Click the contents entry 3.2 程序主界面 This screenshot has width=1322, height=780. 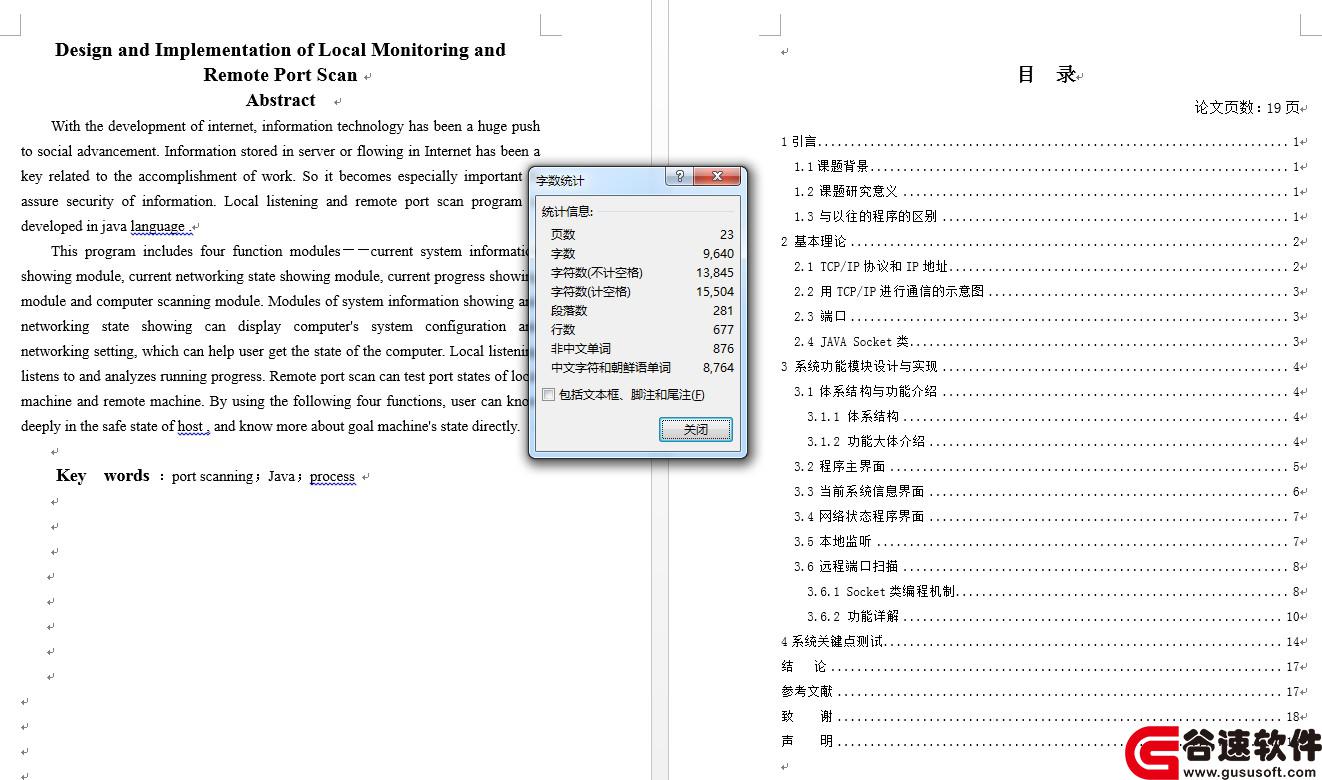[1047, 467]
